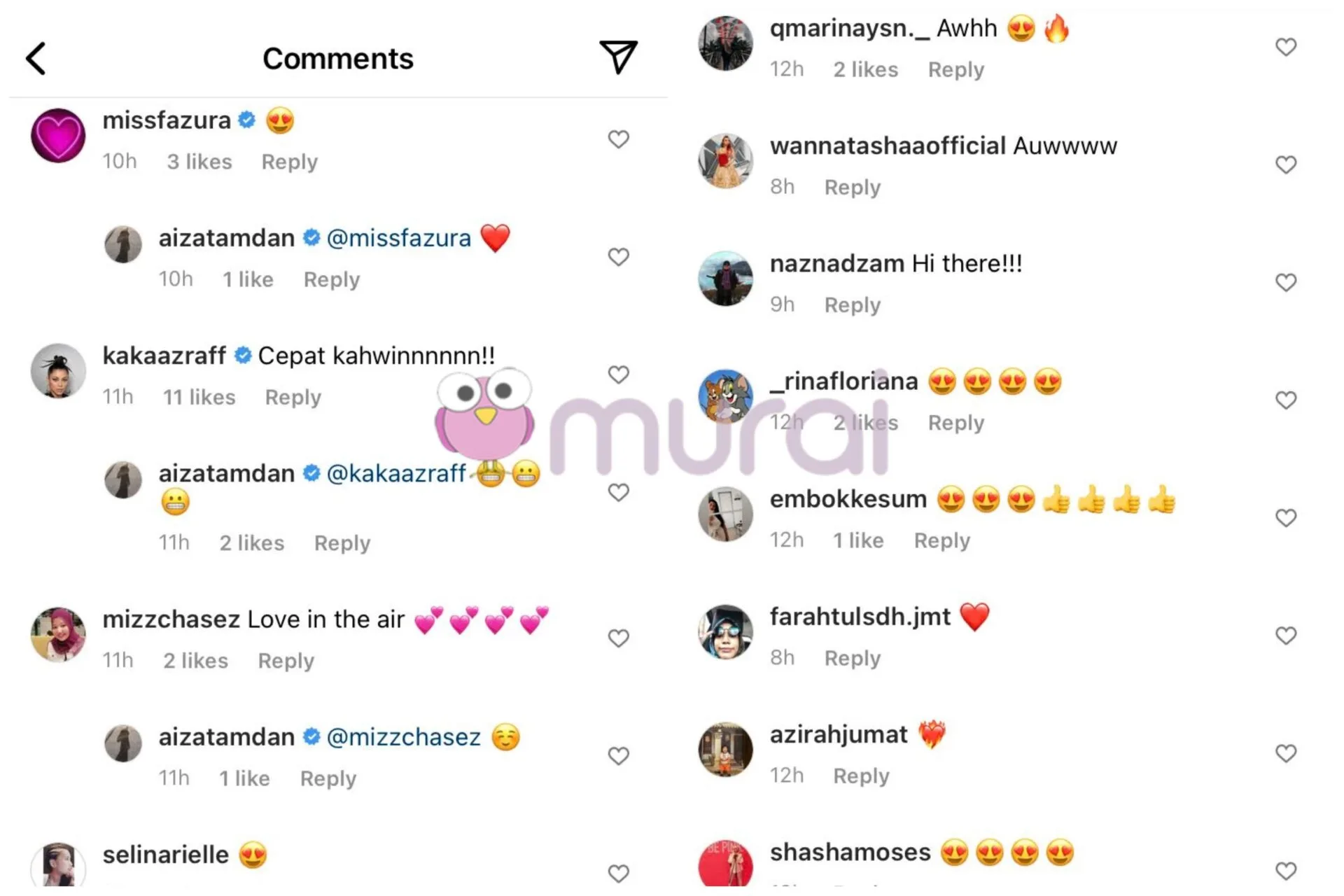Screen dimensions: 1344x896
Task: Tap heart beside farahtulsdh.jmt's comment
Action: (x=1286, y=635)
